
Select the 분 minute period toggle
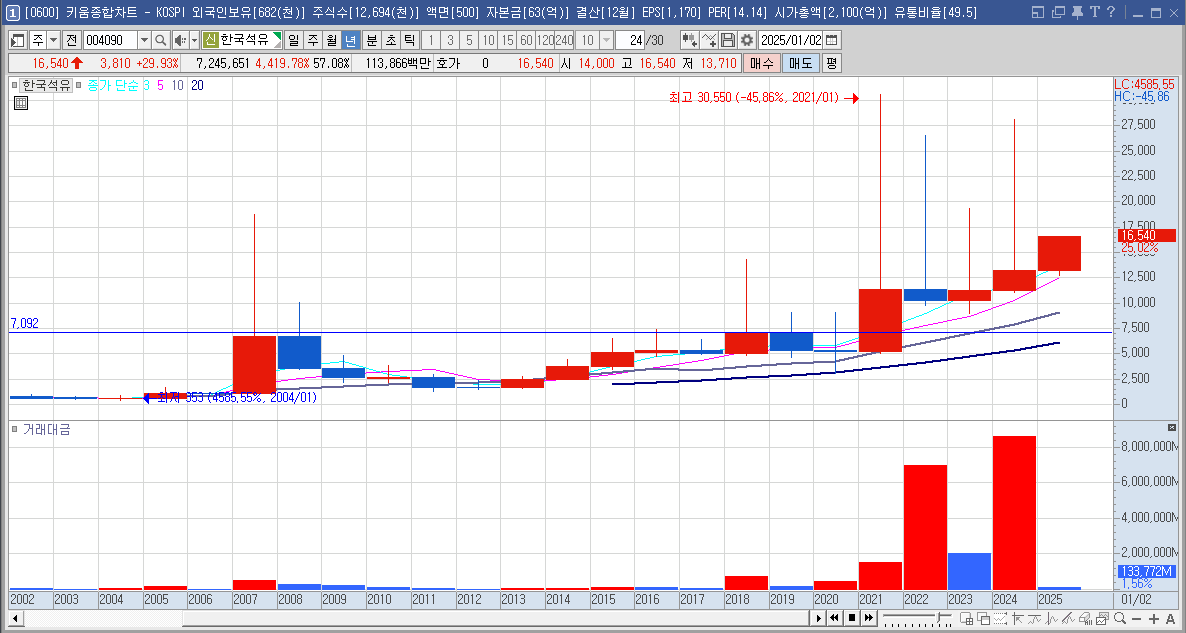click(371, 40)
